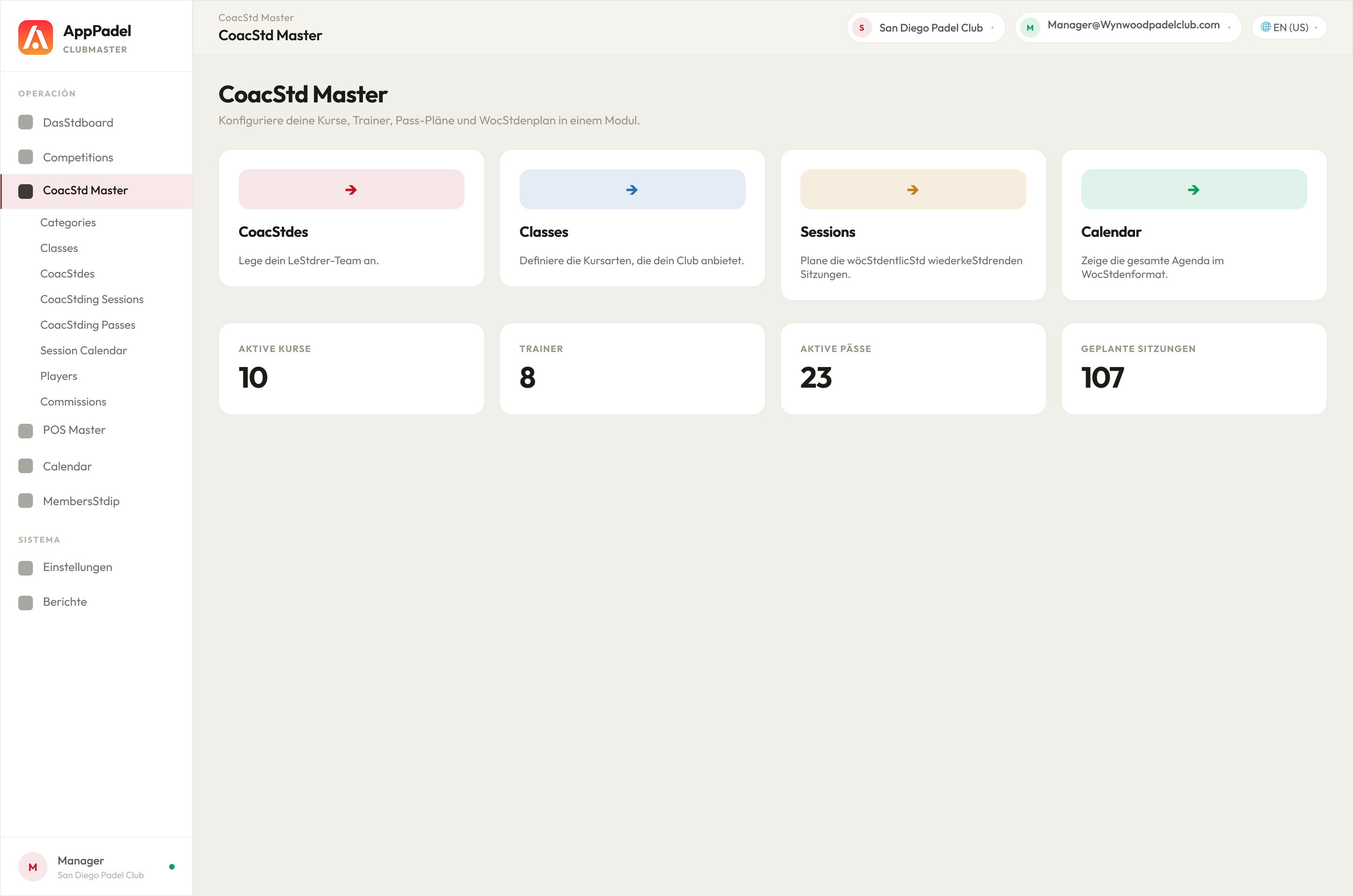
Task: Click the CoacStd Master breadcrumb text
Action: (x=256, y=18)
